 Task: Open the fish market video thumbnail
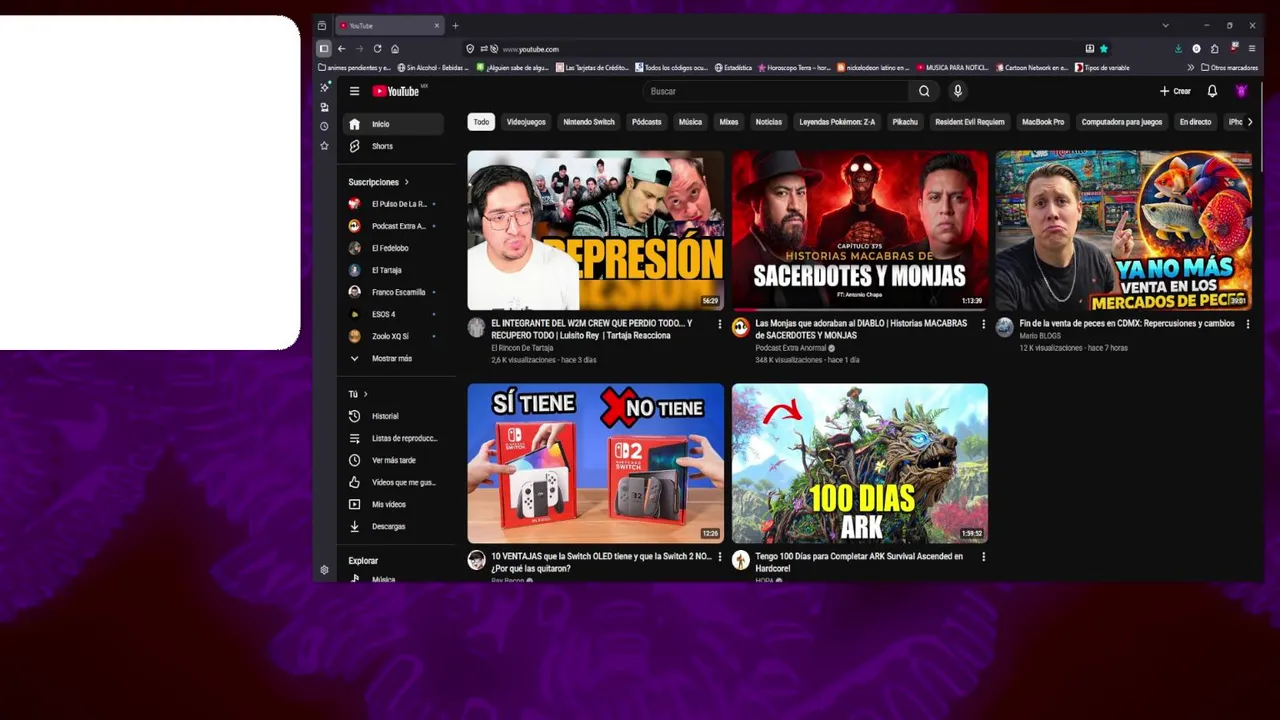(1123, 230)
